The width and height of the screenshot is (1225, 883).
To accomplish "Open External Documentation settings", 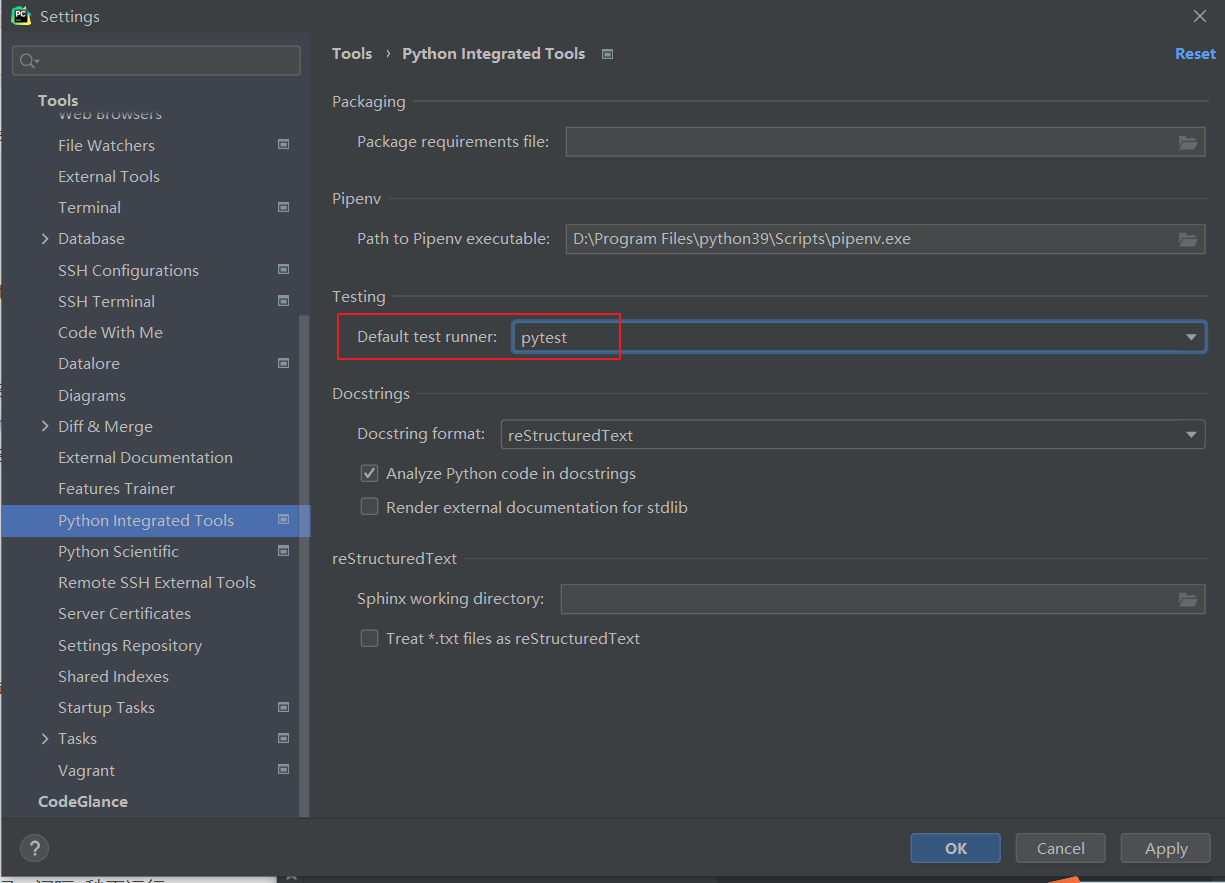I will [x=145, y=457].
